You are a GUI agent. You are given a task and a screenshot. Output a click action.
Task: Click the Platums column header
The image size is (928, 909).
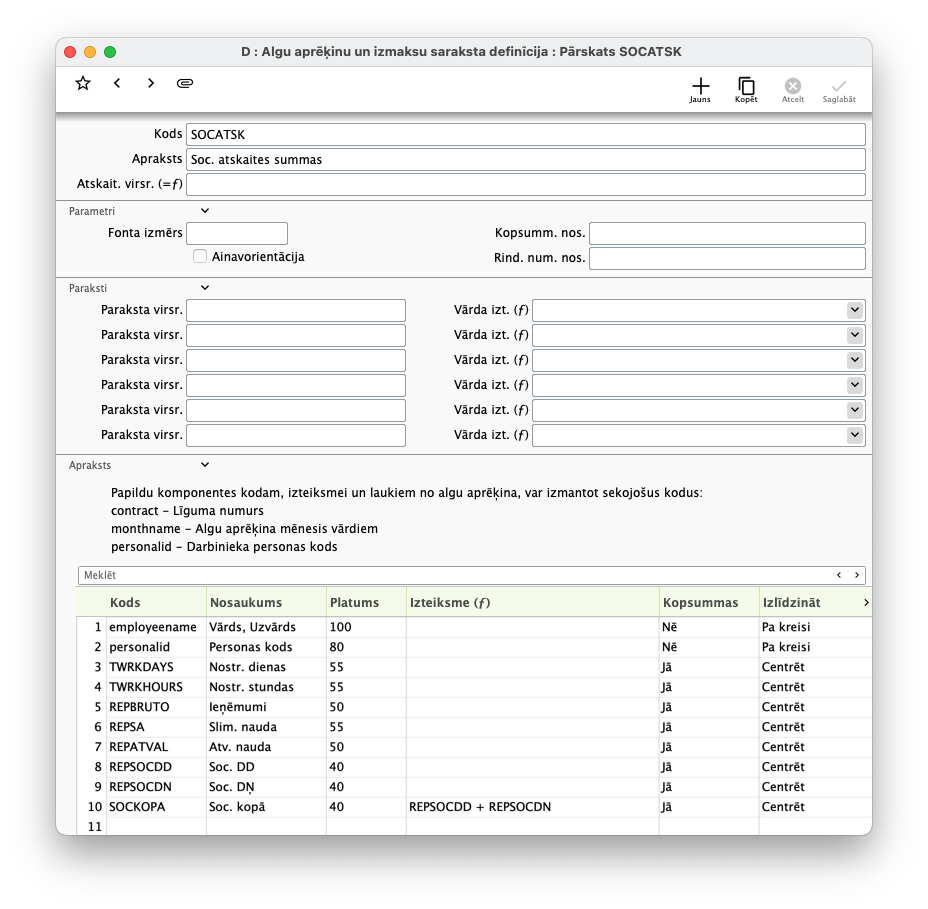pos(366,602)
